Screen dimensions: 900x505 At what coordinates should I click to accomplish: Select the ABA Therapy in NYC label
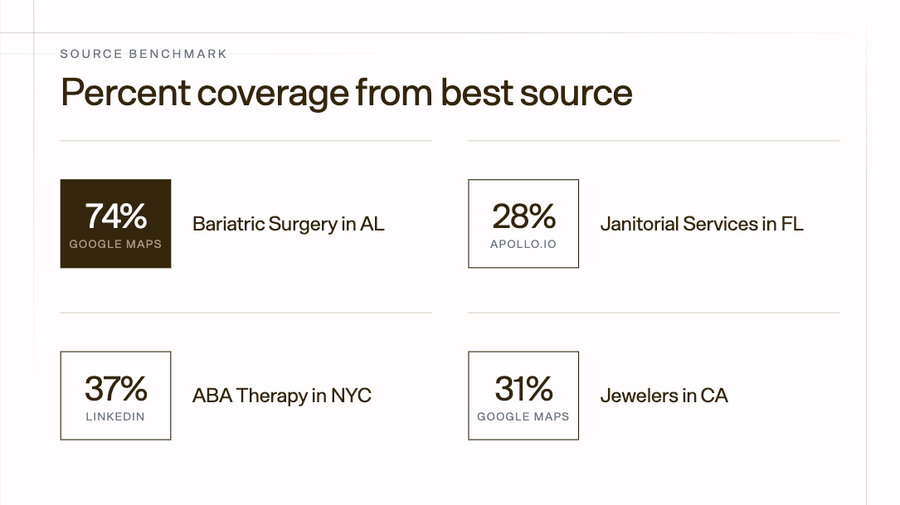282,395
